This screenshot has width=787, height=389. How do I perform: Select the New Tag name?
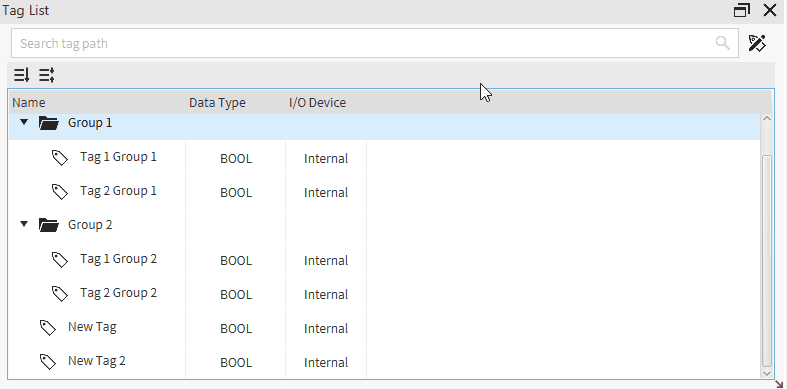[x=92, y=327]
